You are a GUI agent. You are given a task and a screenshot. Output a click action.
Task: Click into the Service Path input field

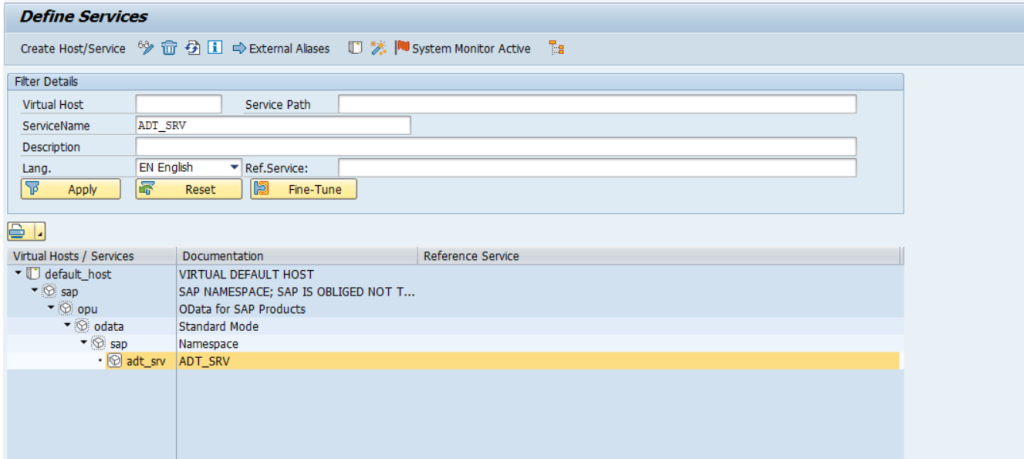click(597, 104)
